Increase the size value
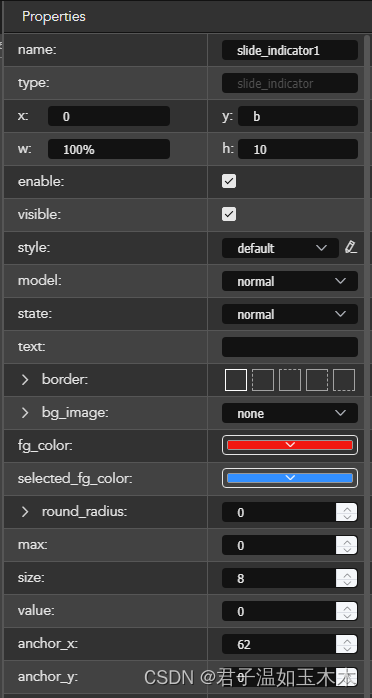 coord(347,573)
